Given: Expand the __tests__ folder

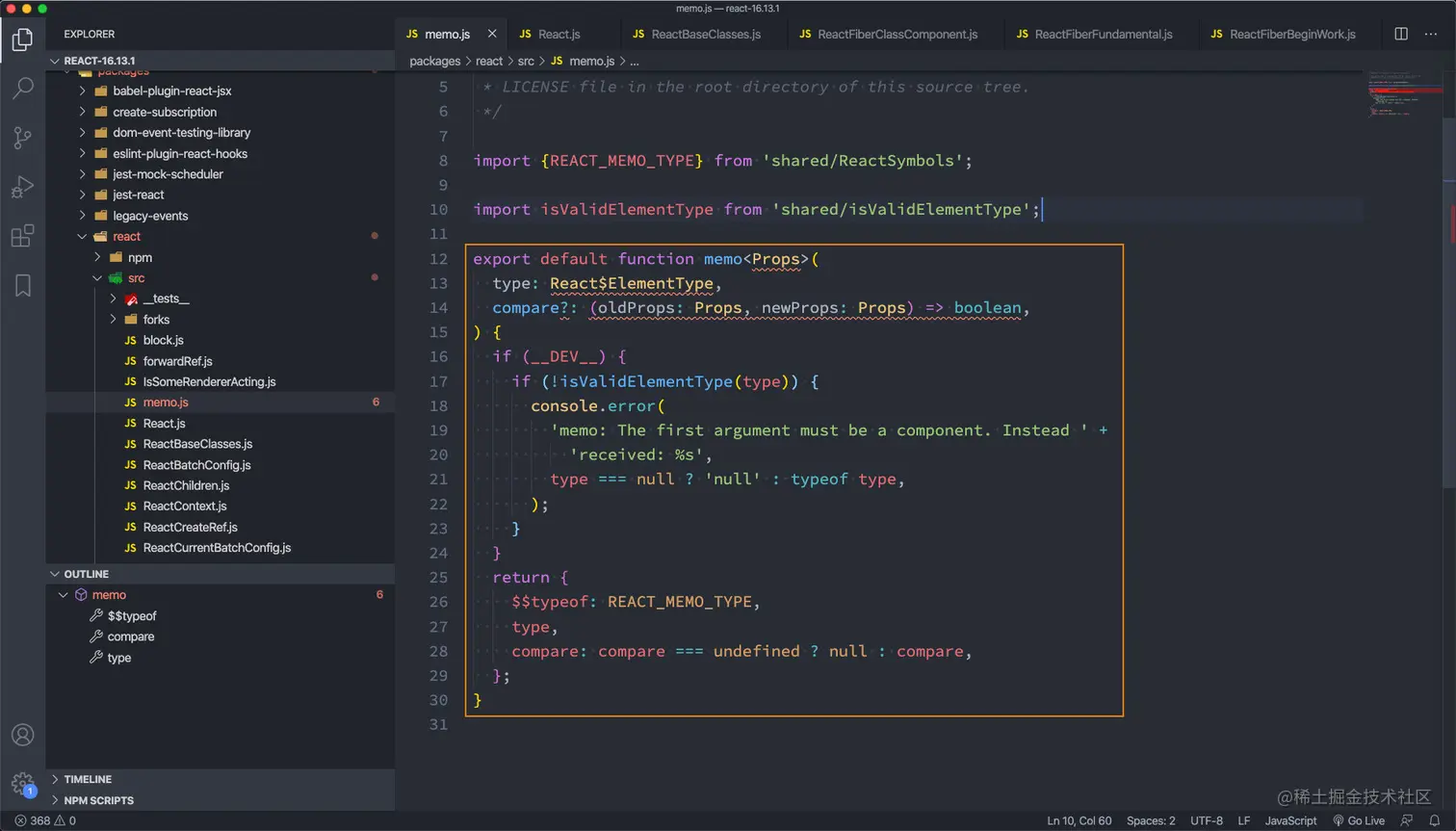Looking at the screenshot, I should click(220, 299).
